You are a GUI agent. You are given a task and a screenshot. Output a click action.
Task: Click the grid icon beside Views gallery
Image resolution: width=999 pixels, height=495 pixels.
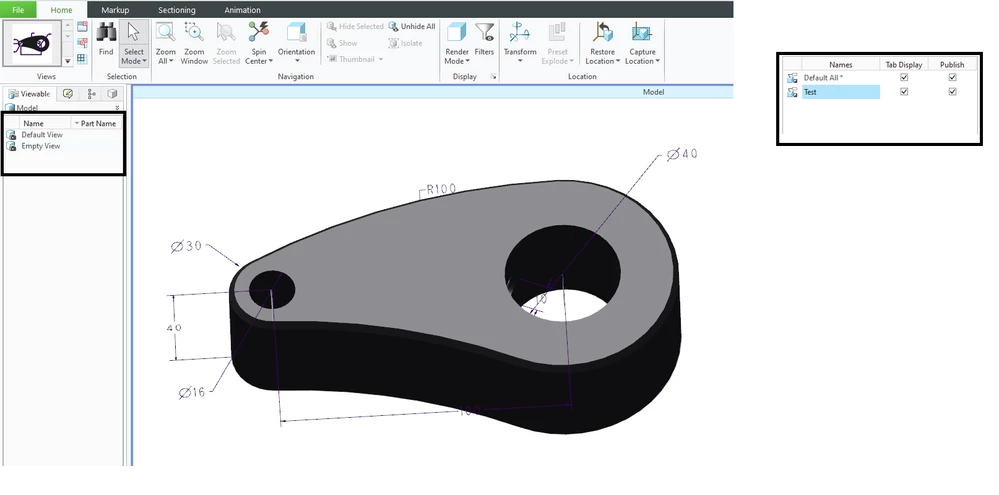tap(82, 59)
